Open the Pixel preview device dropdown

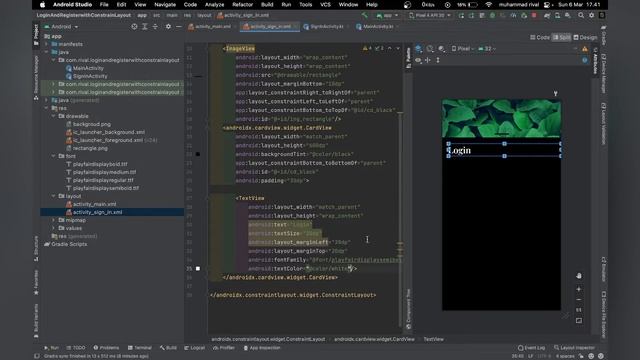463,49
